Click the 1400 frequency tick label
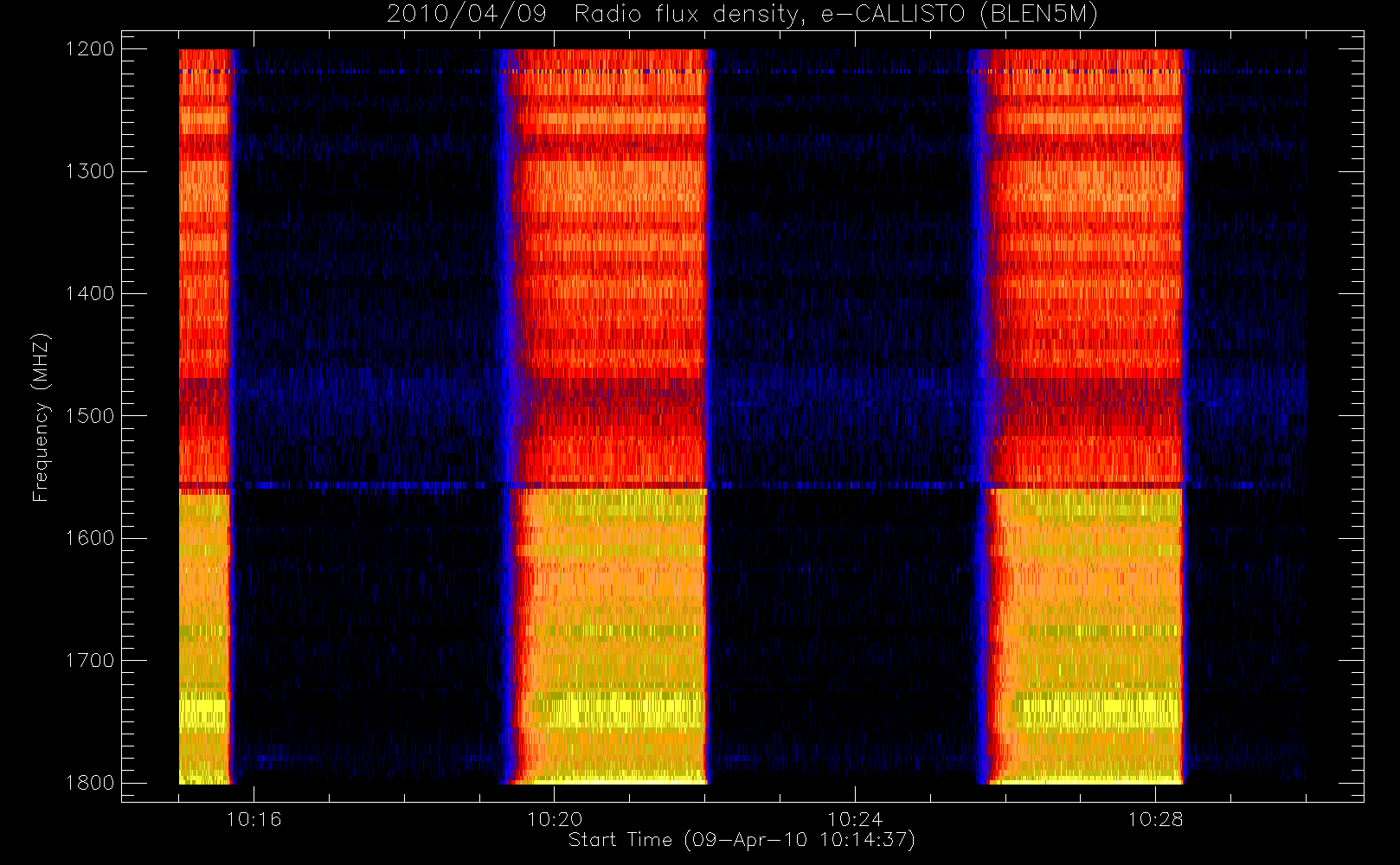1400x865 pixels. 90,293
